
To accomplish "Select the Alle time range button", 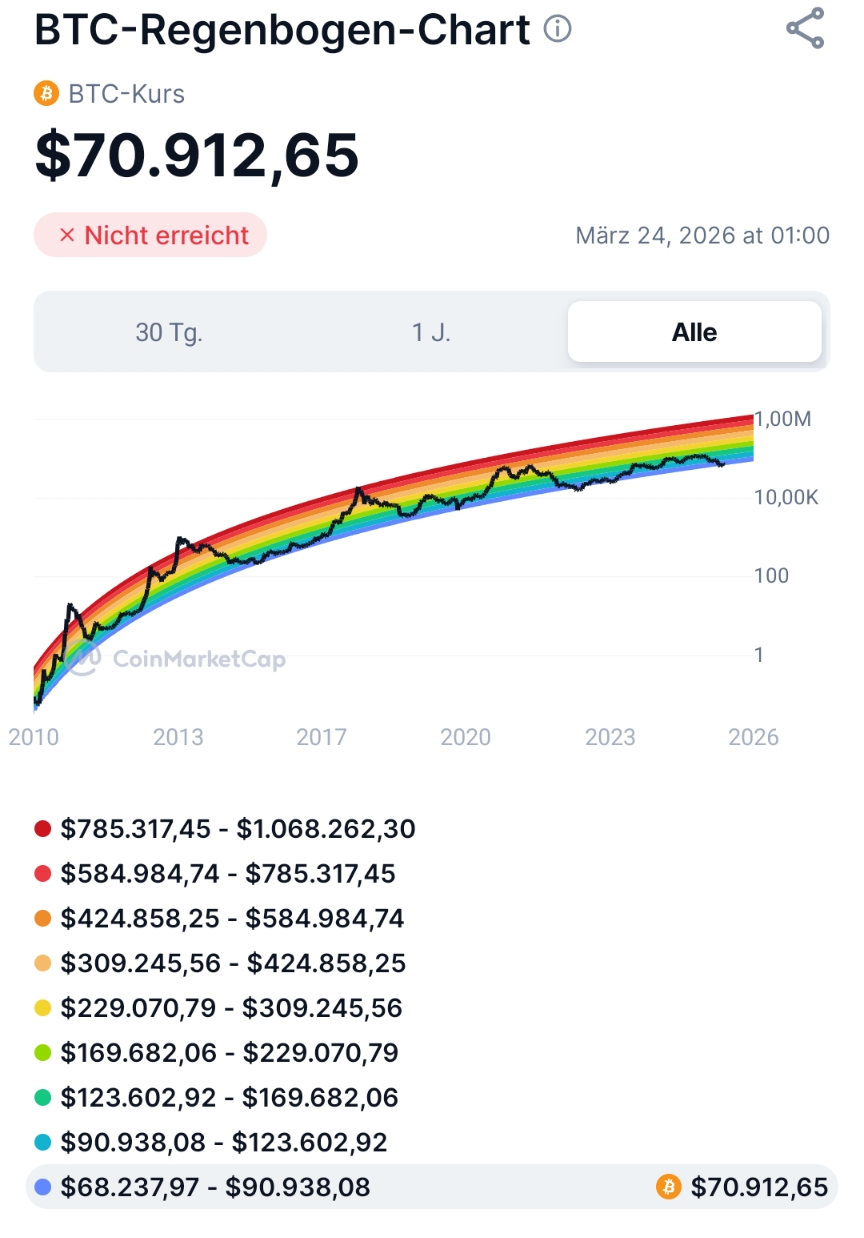I will [694, 331].
